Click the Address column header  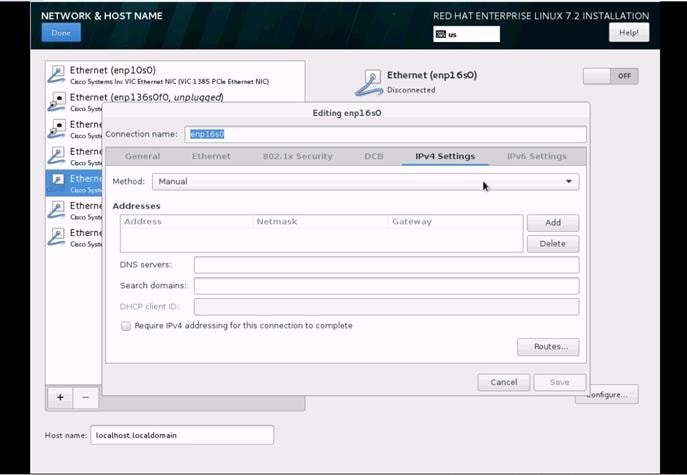(143, 222)
